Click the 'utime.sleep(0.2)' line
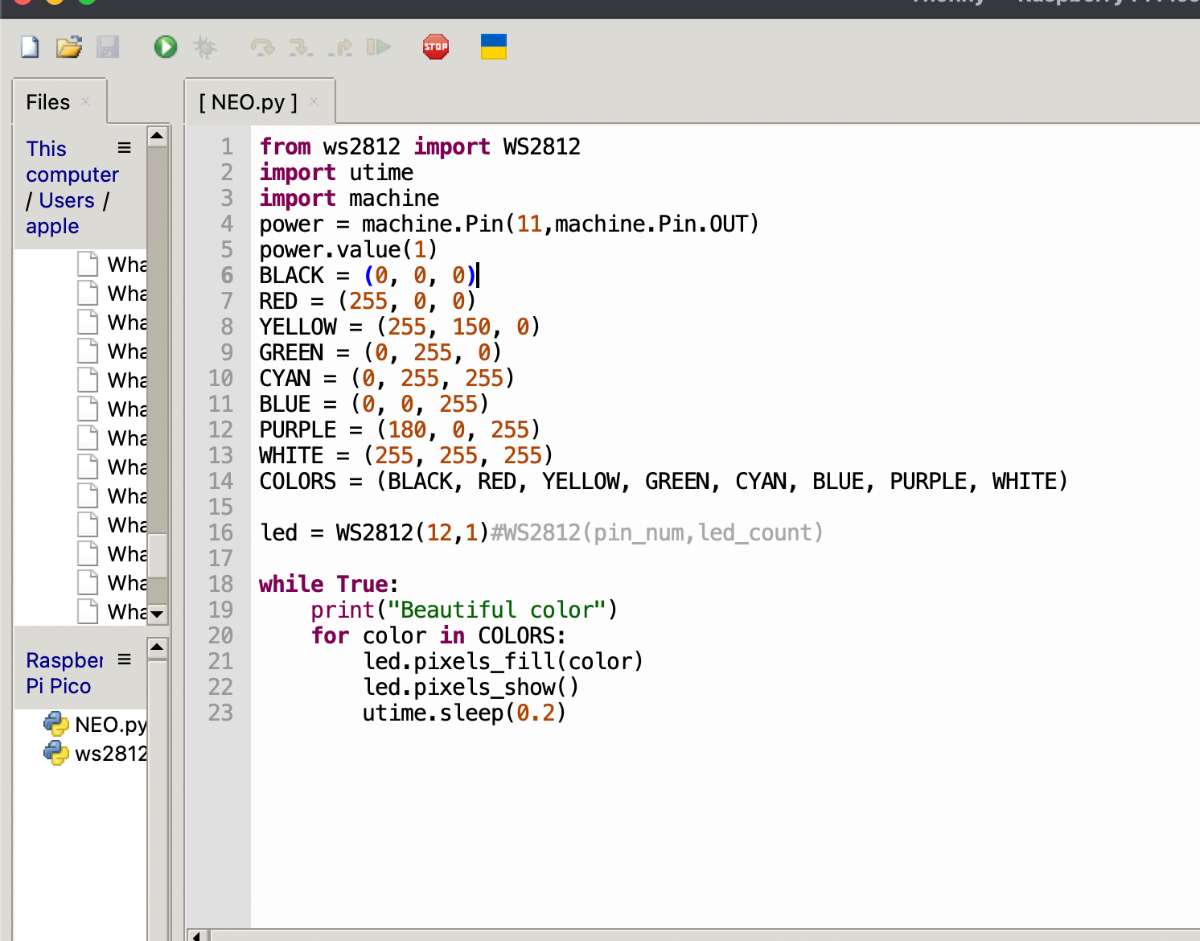Screen dimensions: 1200x941 464,713
